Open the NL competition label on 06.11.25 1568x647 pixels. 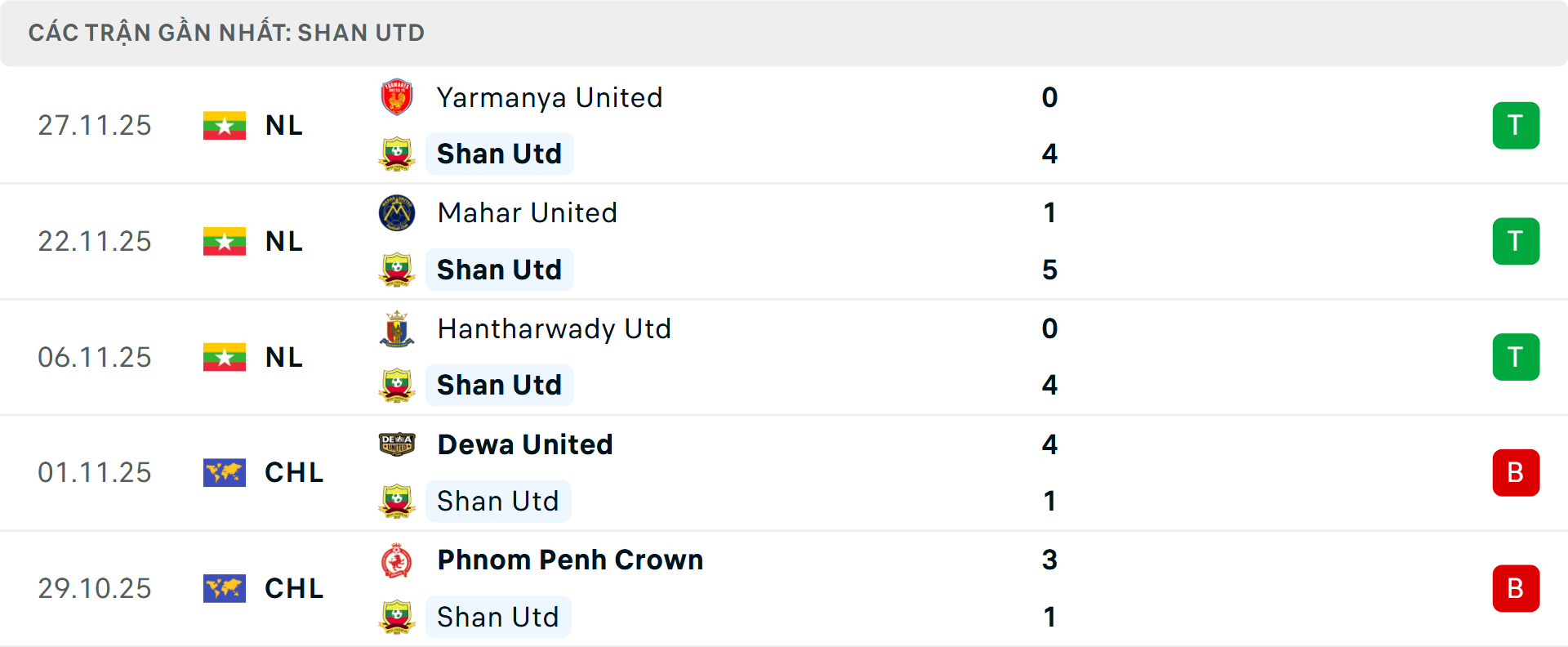(x=283, y=357)
